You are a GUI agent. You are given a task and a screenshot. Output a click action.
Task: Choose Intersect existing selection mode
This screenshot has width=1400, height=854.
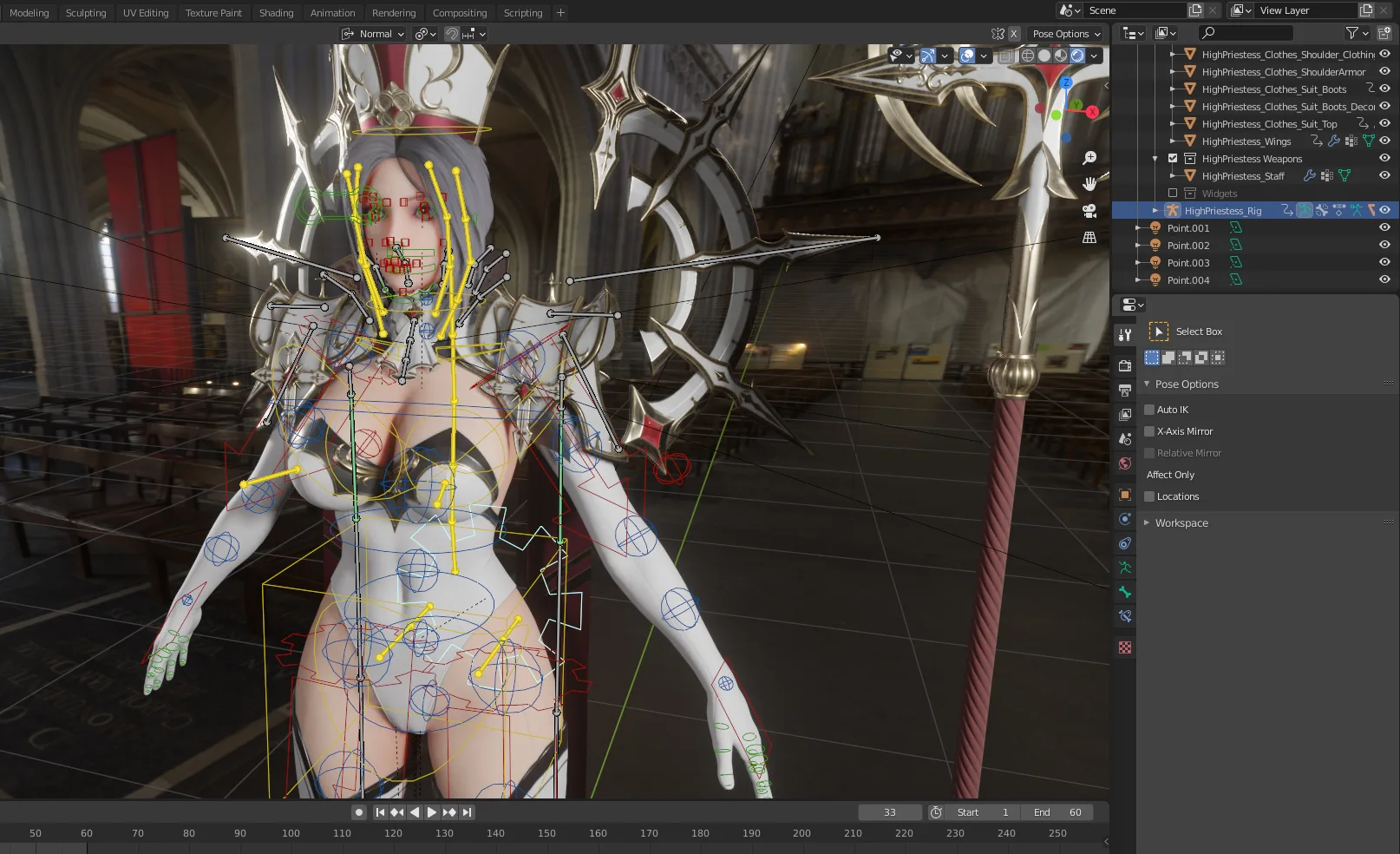[x=1218, y=358]
